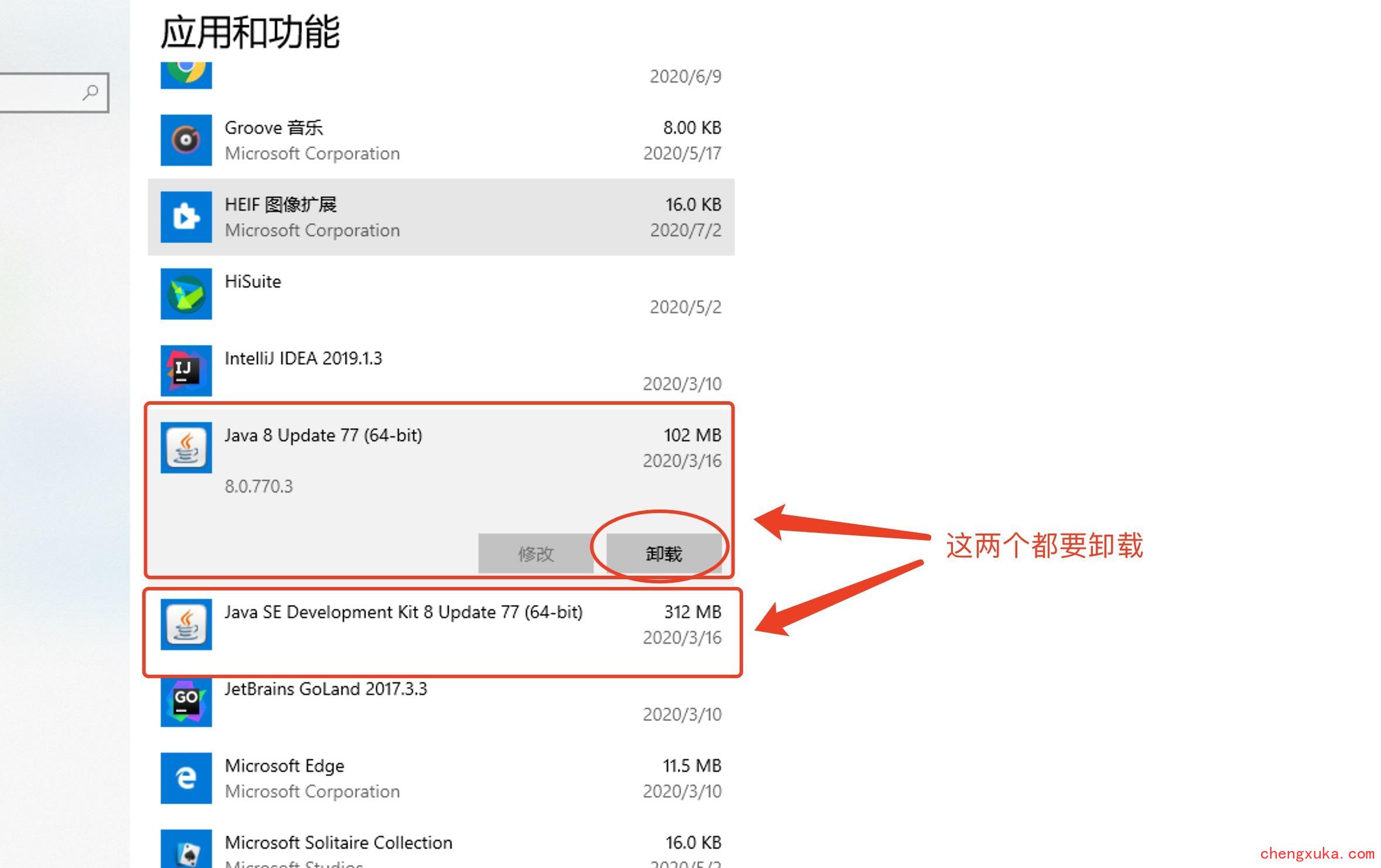Select Java SE Development Kit 8 Update 77 name
The height and width of the screenshot is (868, 1381).
pos(404,613)
